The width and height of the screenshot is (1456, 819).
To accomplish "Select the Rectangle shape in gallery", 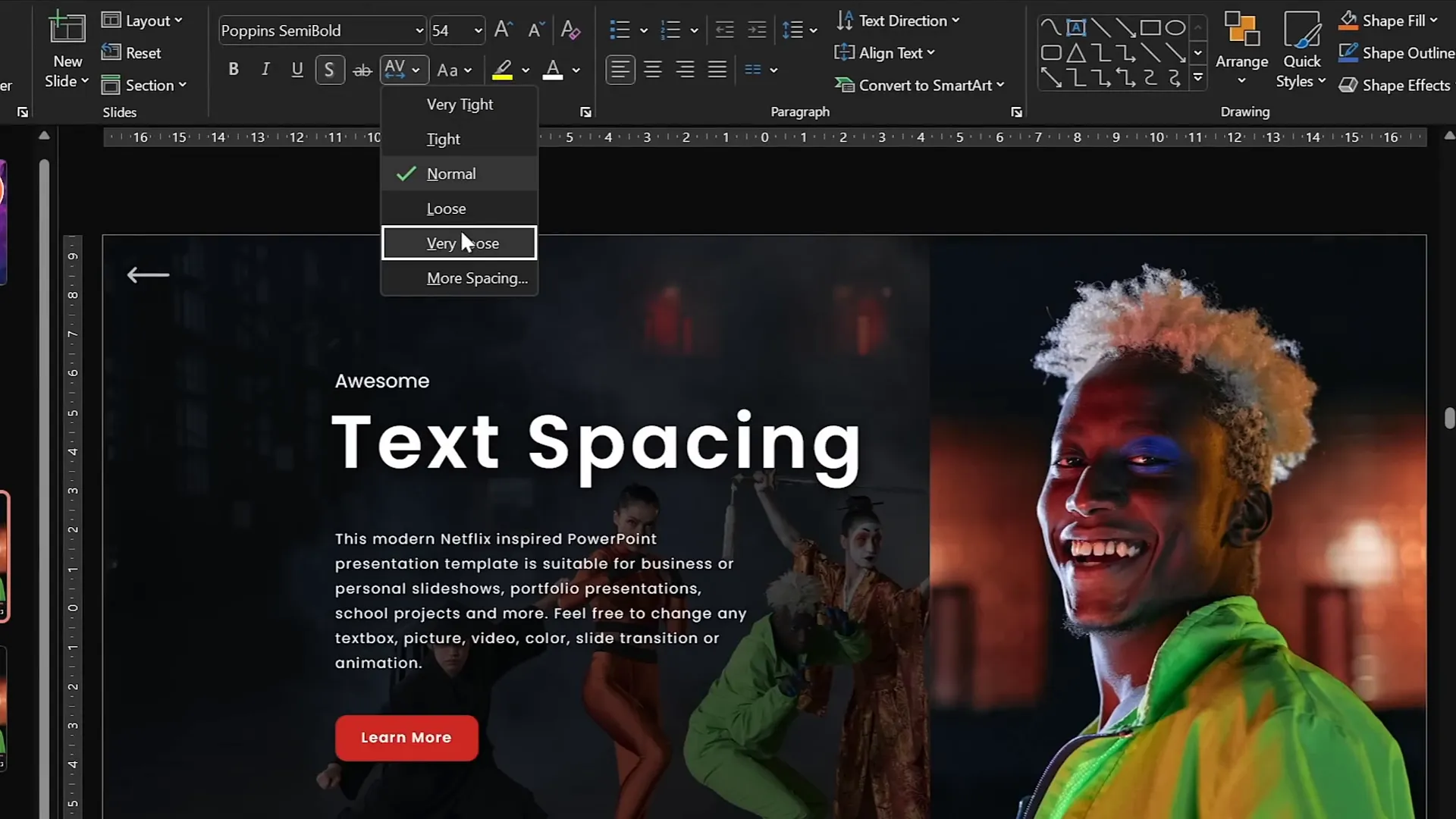I will [1150, 28].
